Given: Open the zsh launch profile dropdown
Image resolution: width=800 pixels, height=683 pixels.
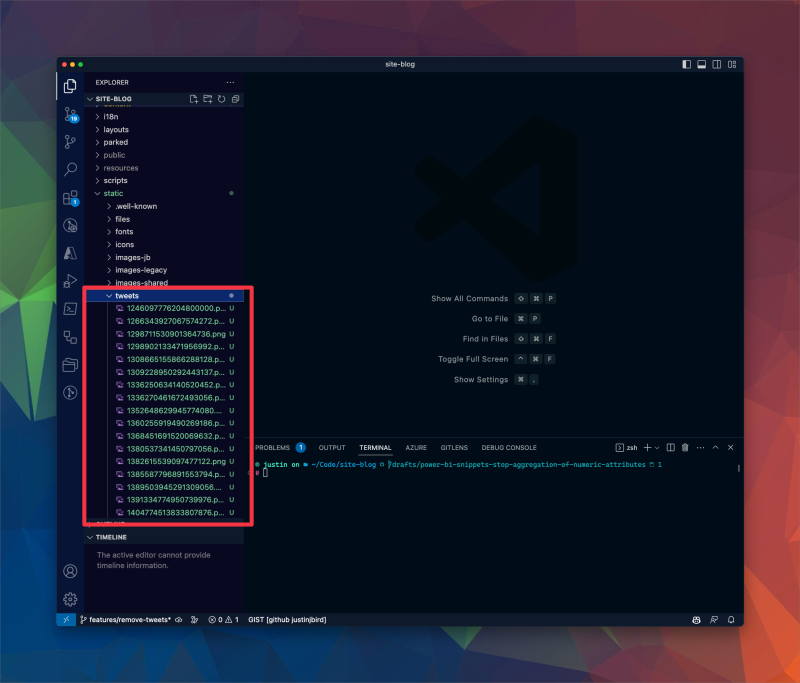Looking at the screenshot, I should [656, 447].
